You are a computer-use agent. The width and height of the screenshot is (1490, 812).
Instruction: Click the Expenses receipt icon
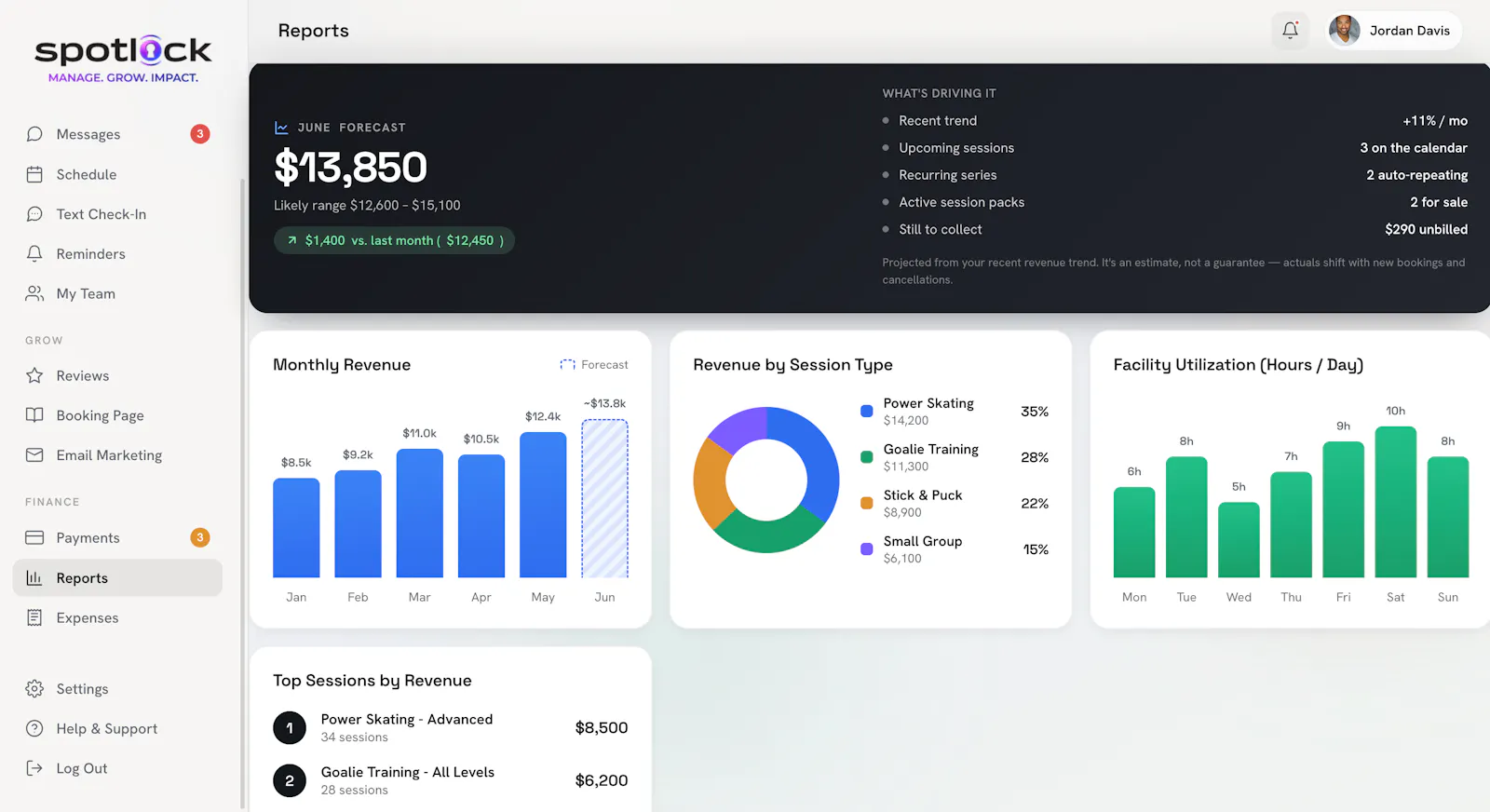tap(34, 617)
